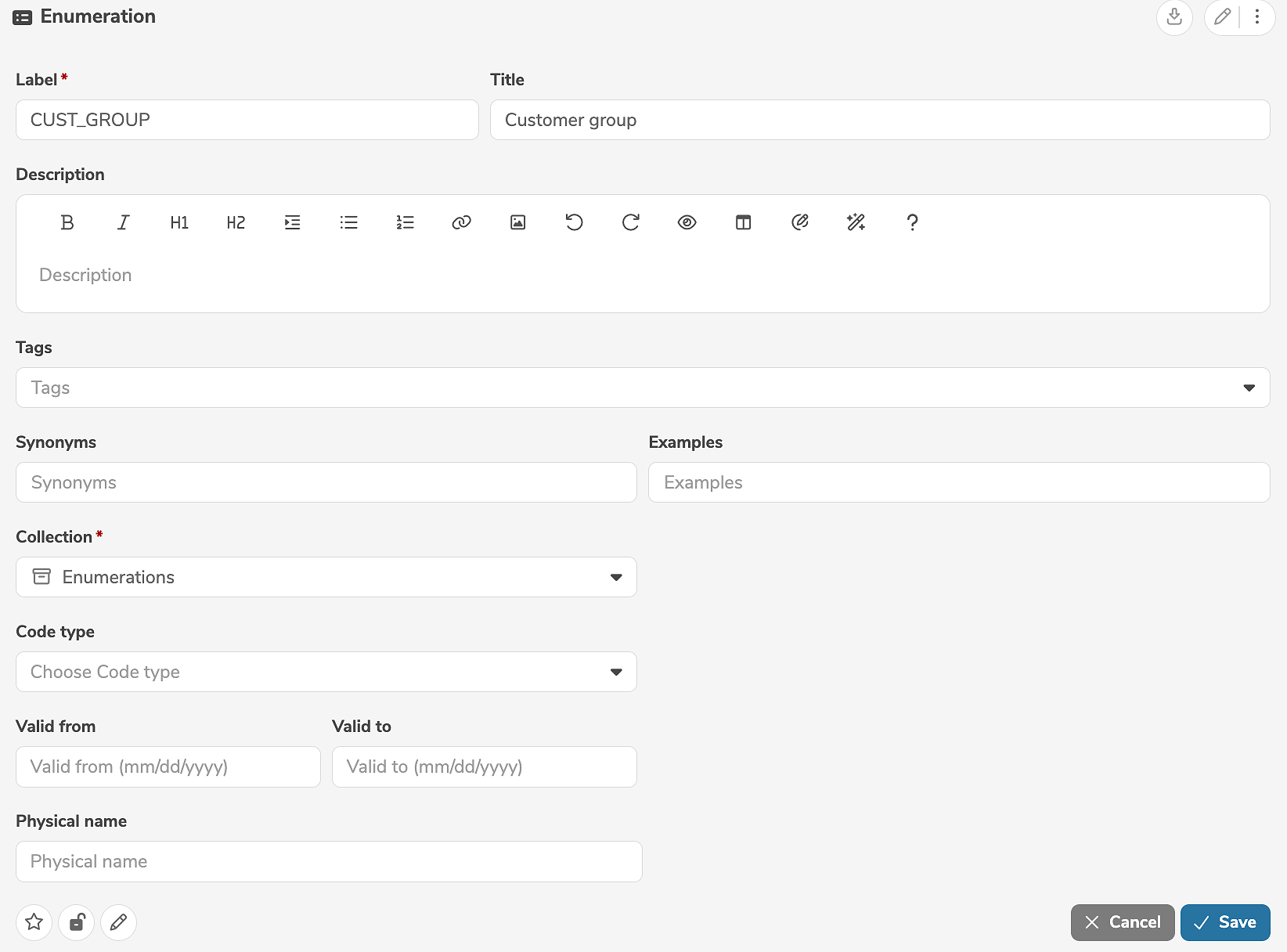Image resolution: width=1287 pixels, height=952 pixels.
Task: Open the three-dot more options menu
Action: (x=1257, y=16)
